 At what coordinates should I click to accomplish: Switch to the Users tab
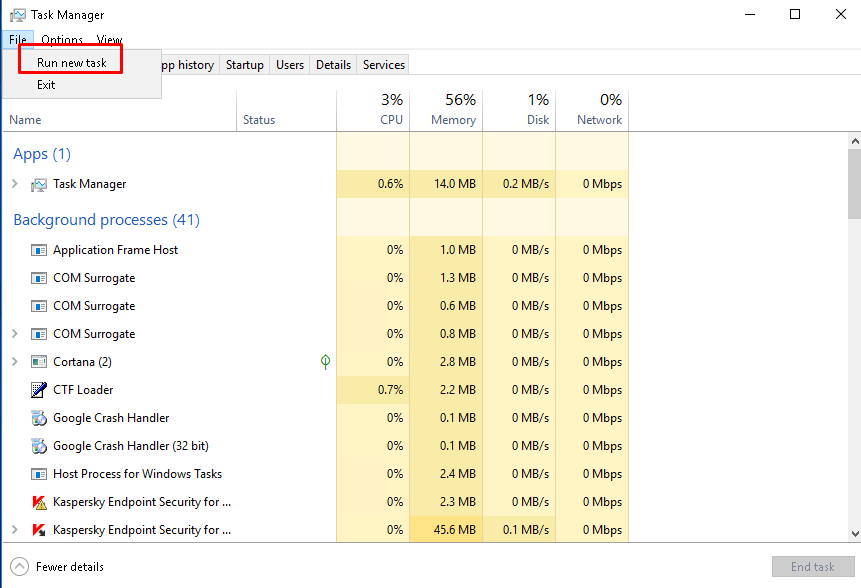pyautogui.click(x=290, y=65)
